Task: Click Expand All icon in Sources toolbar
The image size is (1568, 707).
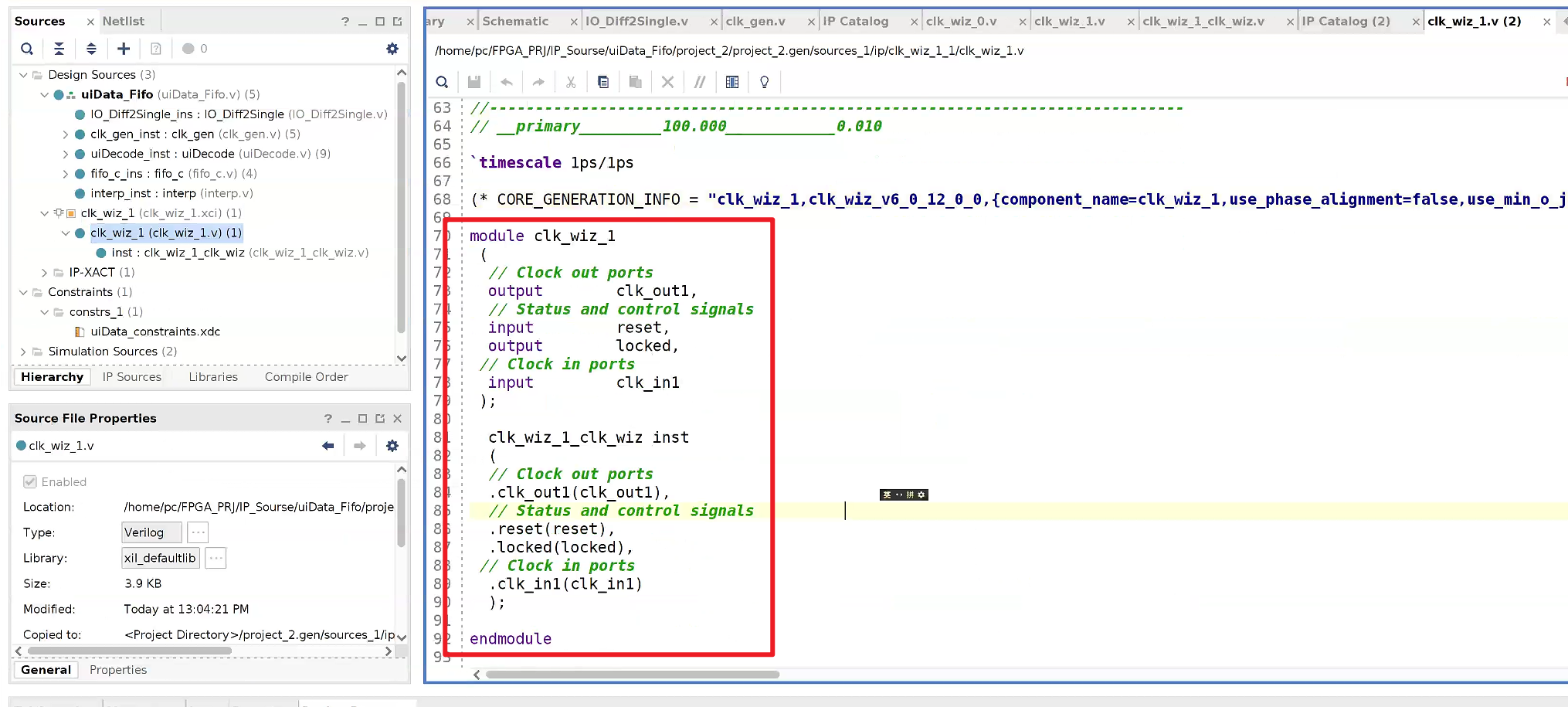Action: click(91, 49)
